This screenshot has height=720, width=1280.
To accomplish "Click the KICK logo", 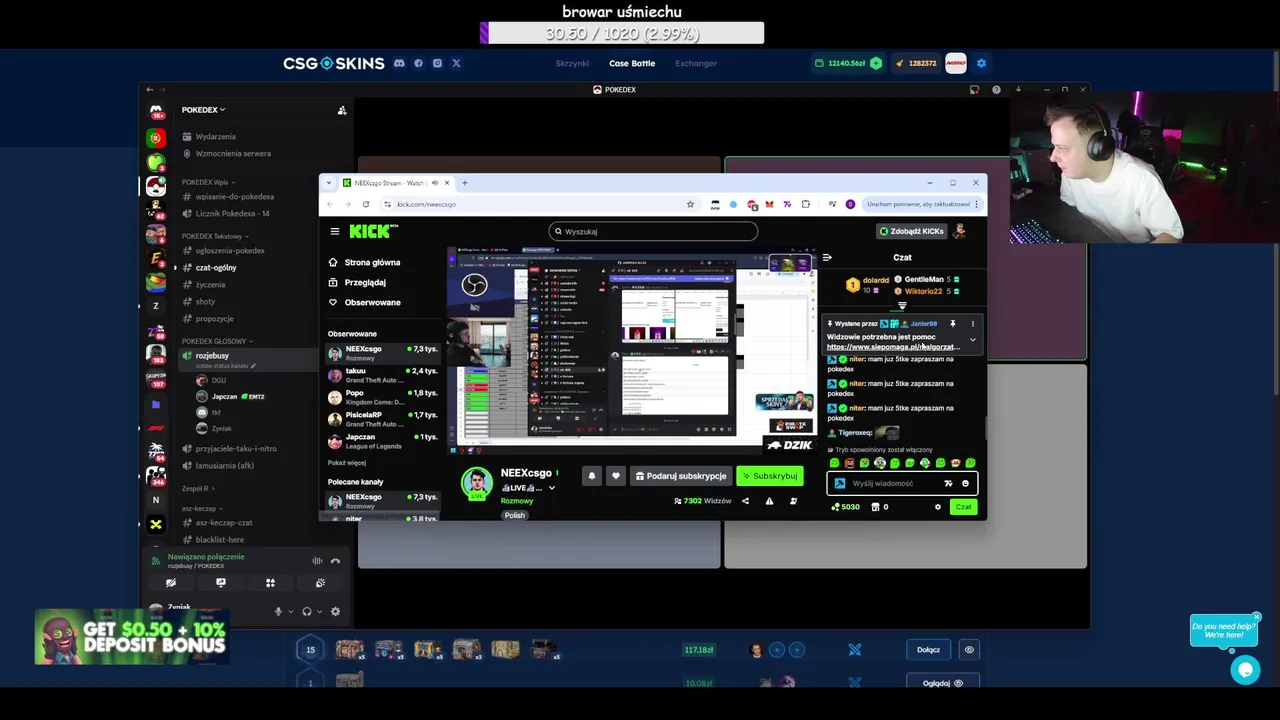I will pyautogui.click(x=374, y=231).
